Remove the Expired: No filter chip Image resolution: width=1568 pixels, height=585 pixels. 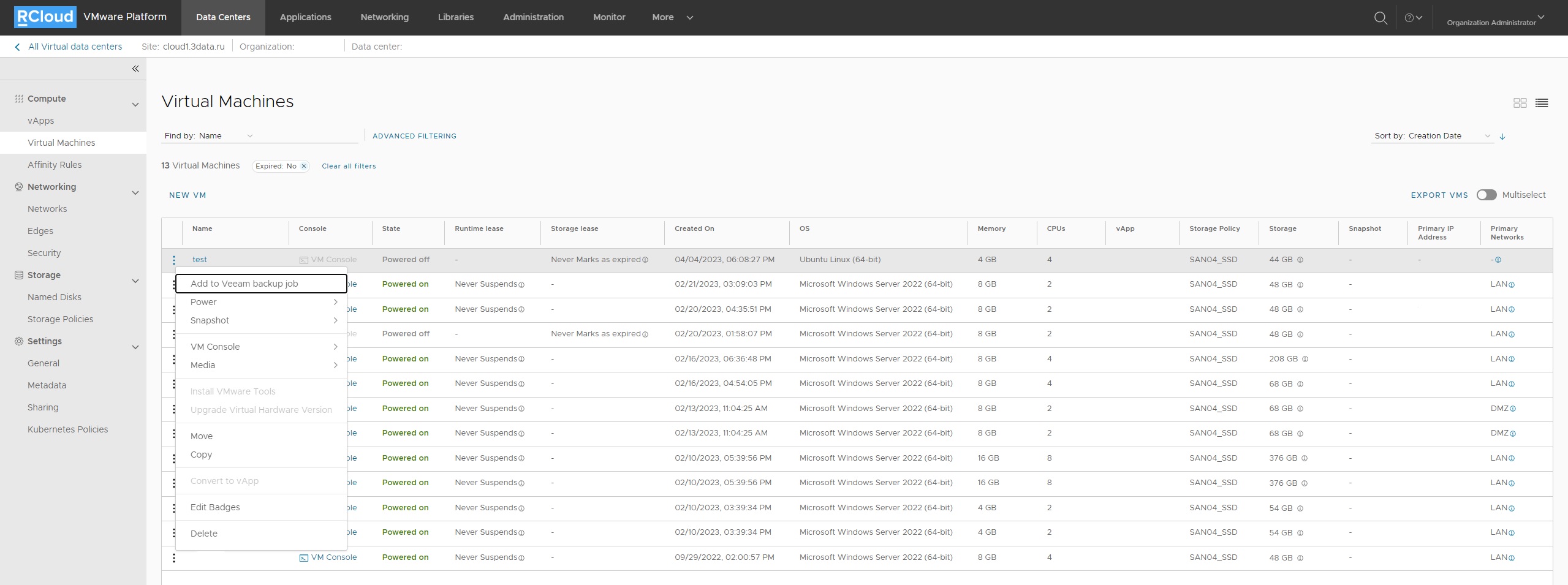pos(303,166)
